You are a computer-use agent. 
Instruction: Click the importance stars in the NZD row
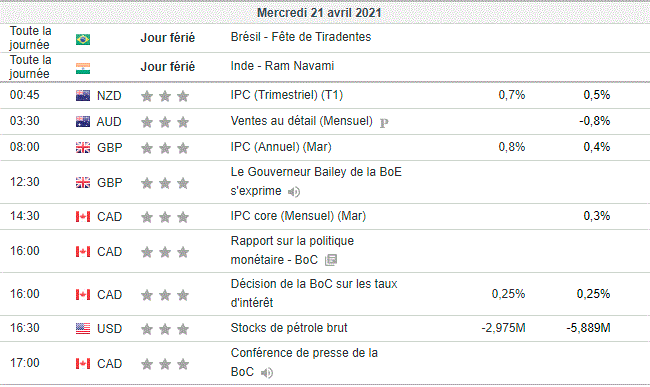click(x=165, y=96)
